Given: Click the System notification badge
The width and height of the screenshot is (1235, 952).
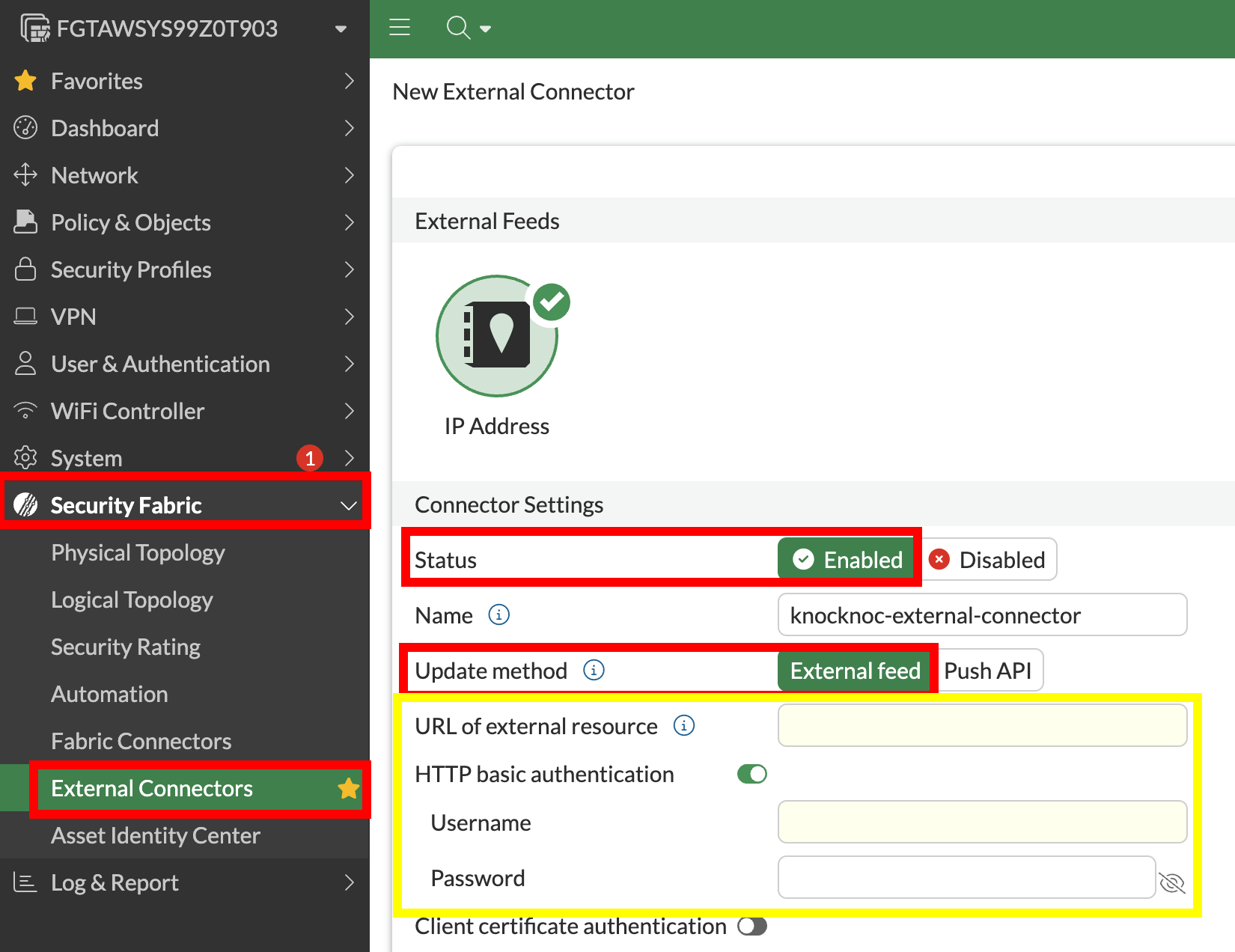Looking at the screenshot, I should 309,458.
